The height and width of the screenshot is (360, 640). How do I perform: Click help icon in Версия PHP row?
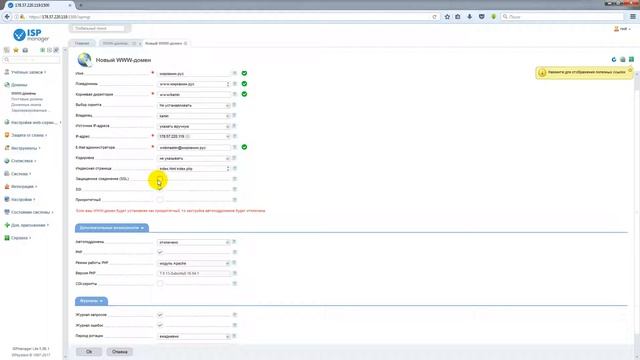coord(235,273)
